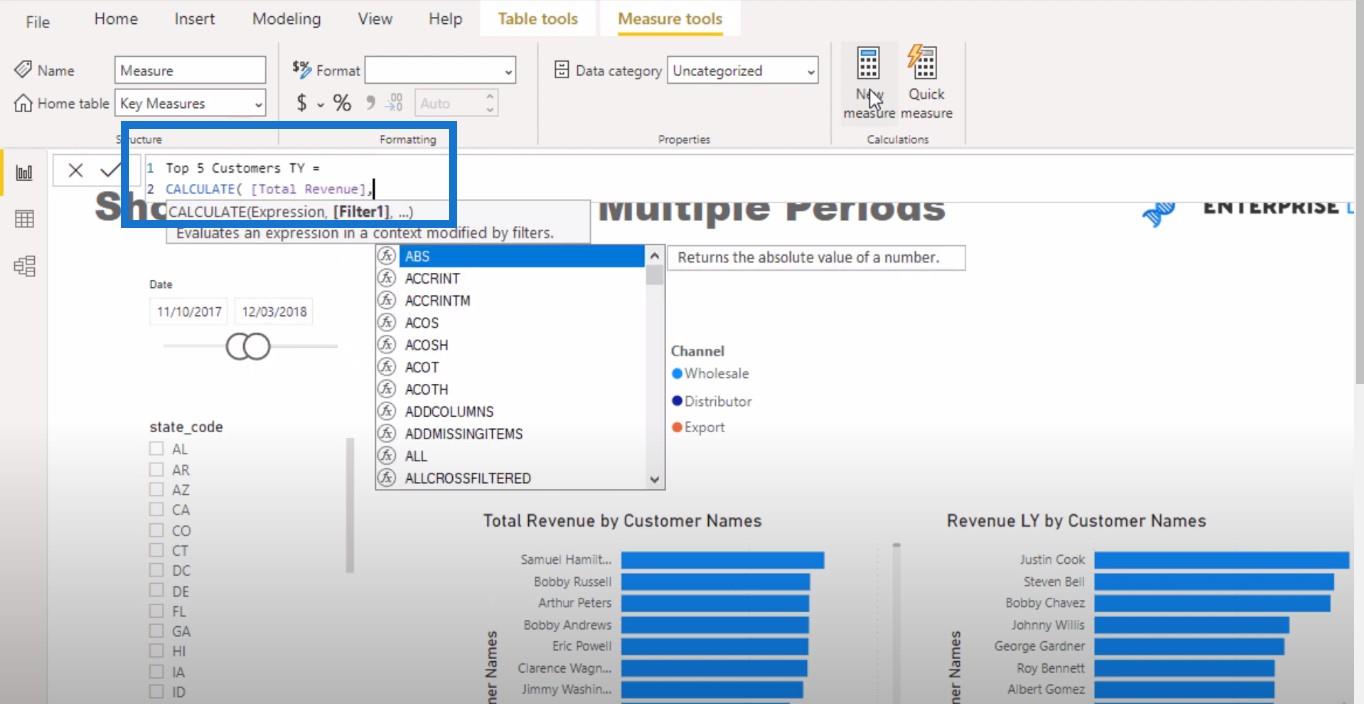The image size is (1364, 704).
Task: Switch to the Modeling tab
Action: [287, 19]
